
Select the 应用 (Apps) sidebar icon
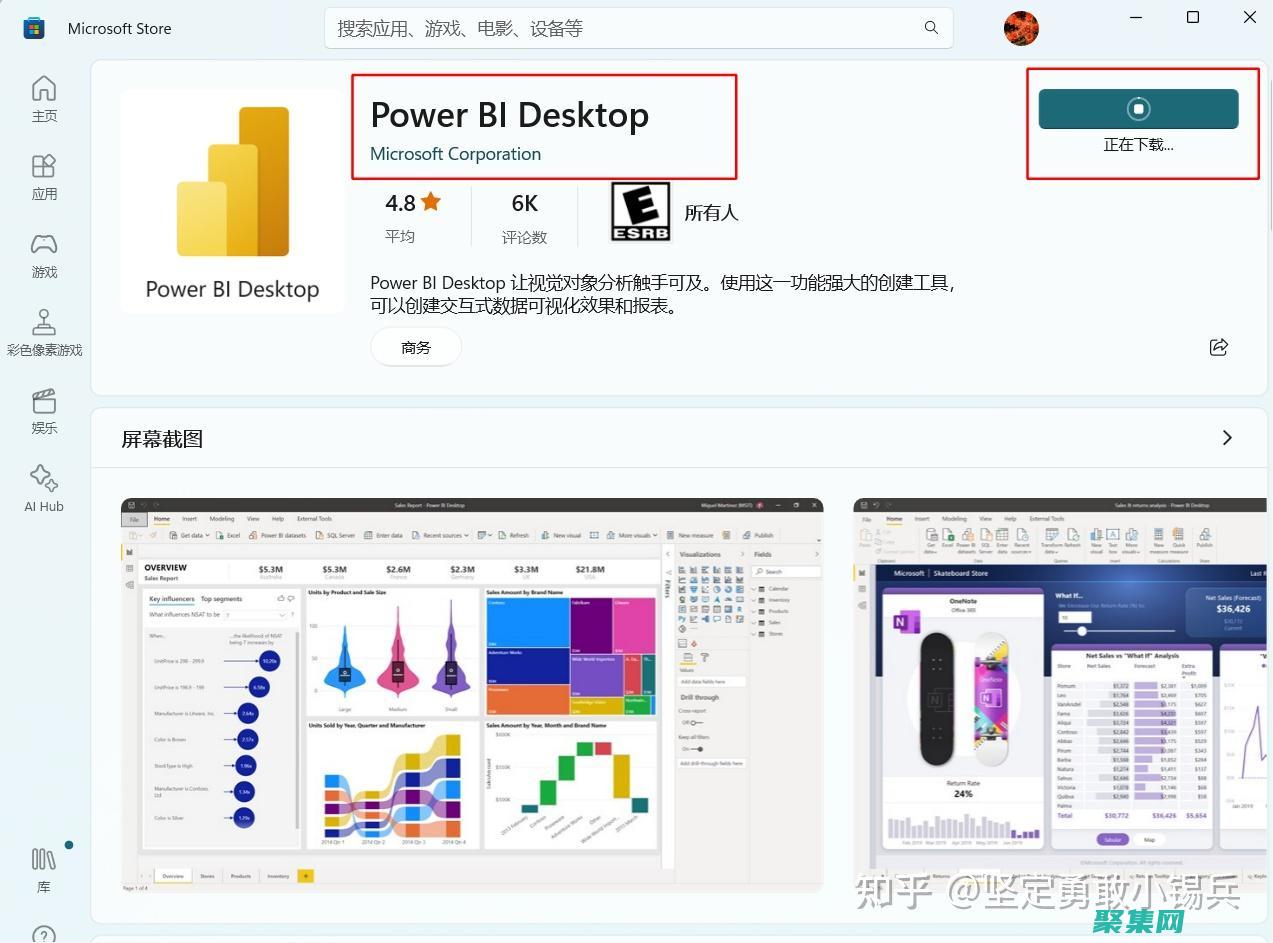click(44, 176)
